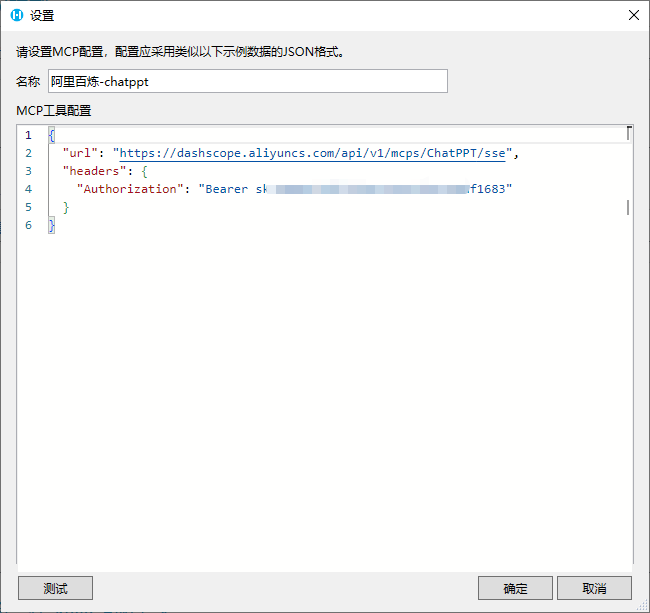Click the Bearer token value text
The height and width of the screenshot is (613, 650).
[x=355, y=189]
